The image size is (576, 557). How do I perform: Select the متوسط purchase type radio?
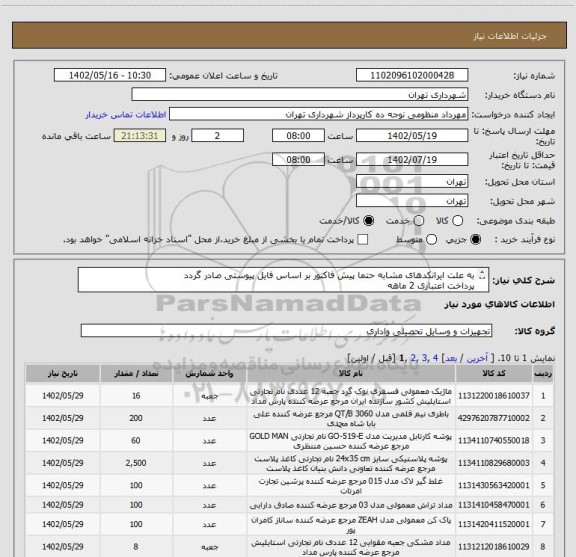431,240
